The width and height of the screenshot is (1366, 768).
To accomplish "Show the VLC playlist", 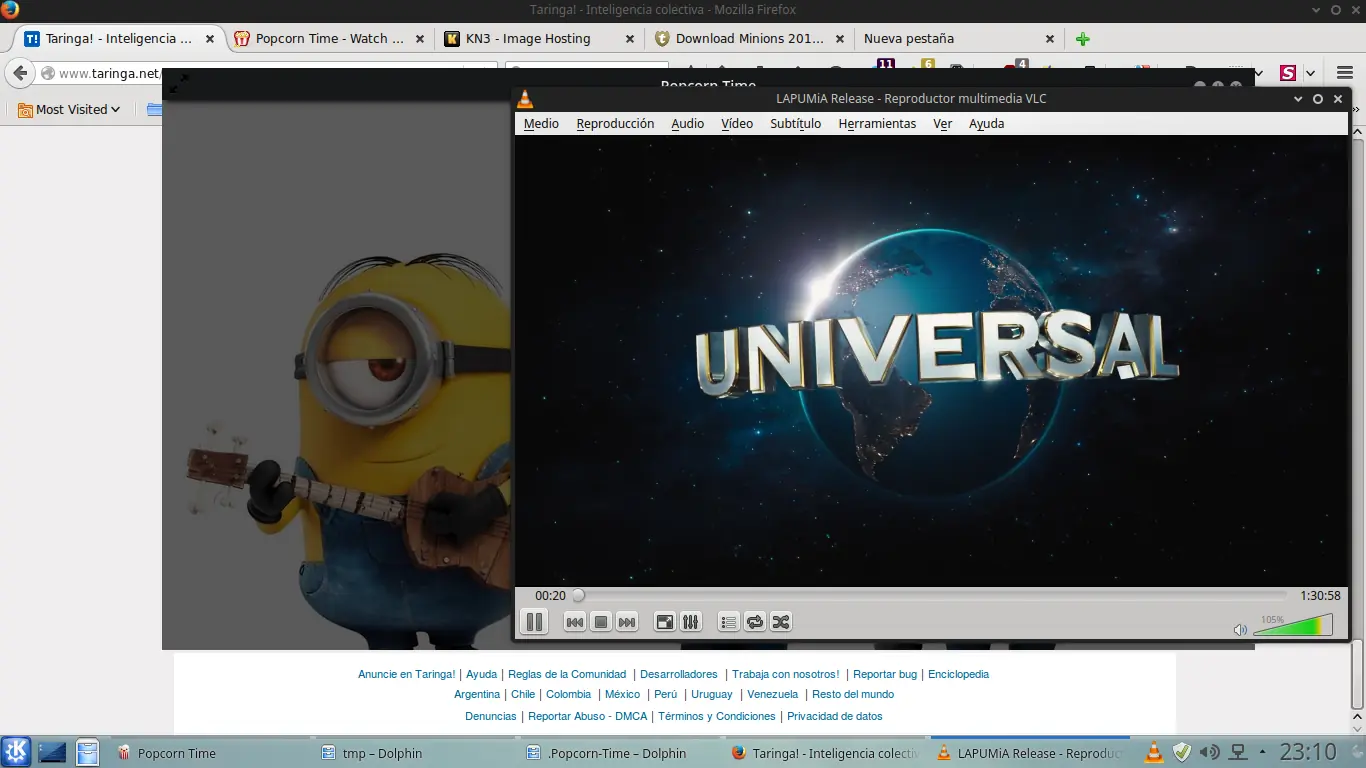I will [729, 622].
